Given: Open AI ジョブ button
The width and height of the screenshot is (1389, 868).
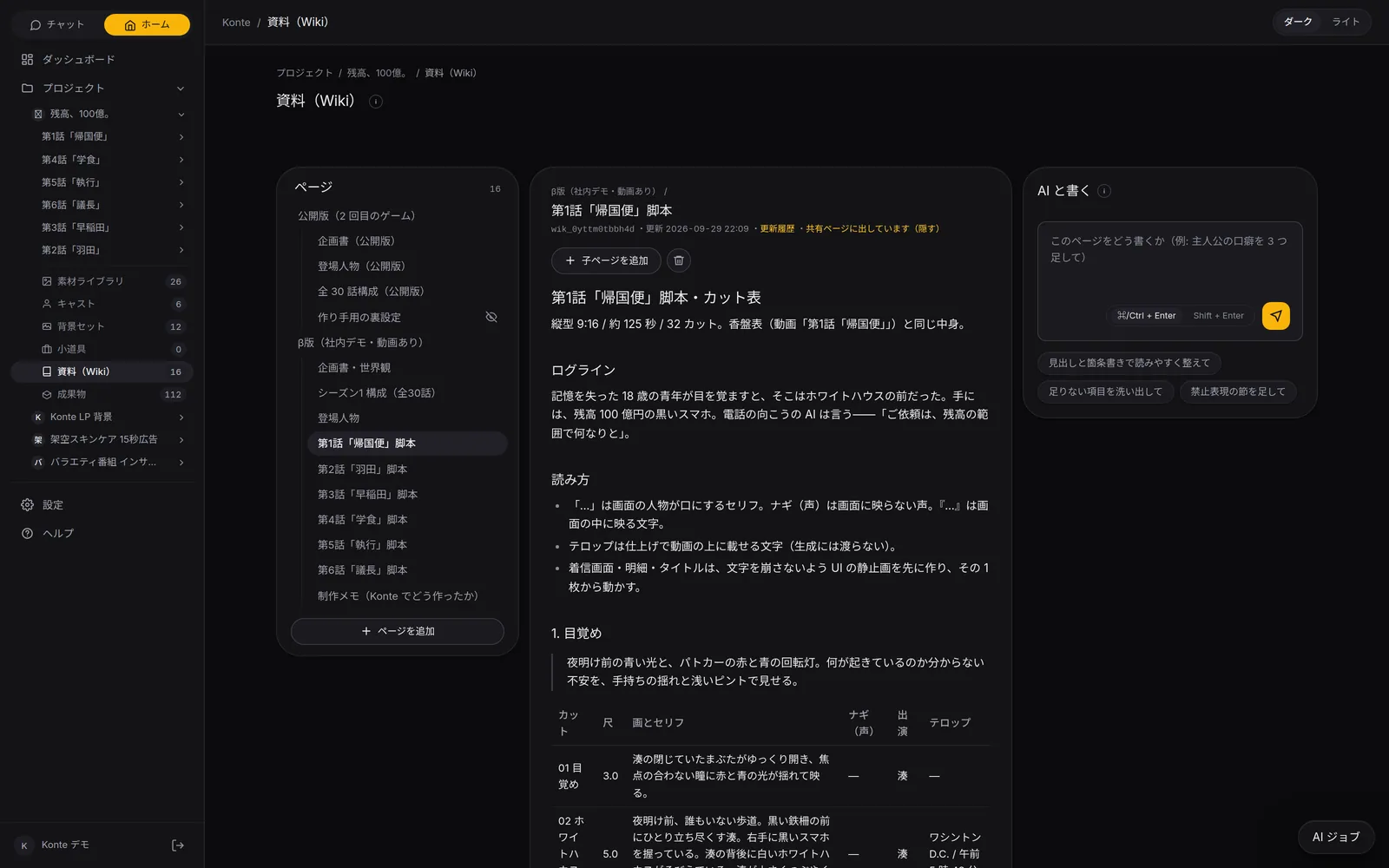Looking at the screenshot, I should [x=1336, y=838].
